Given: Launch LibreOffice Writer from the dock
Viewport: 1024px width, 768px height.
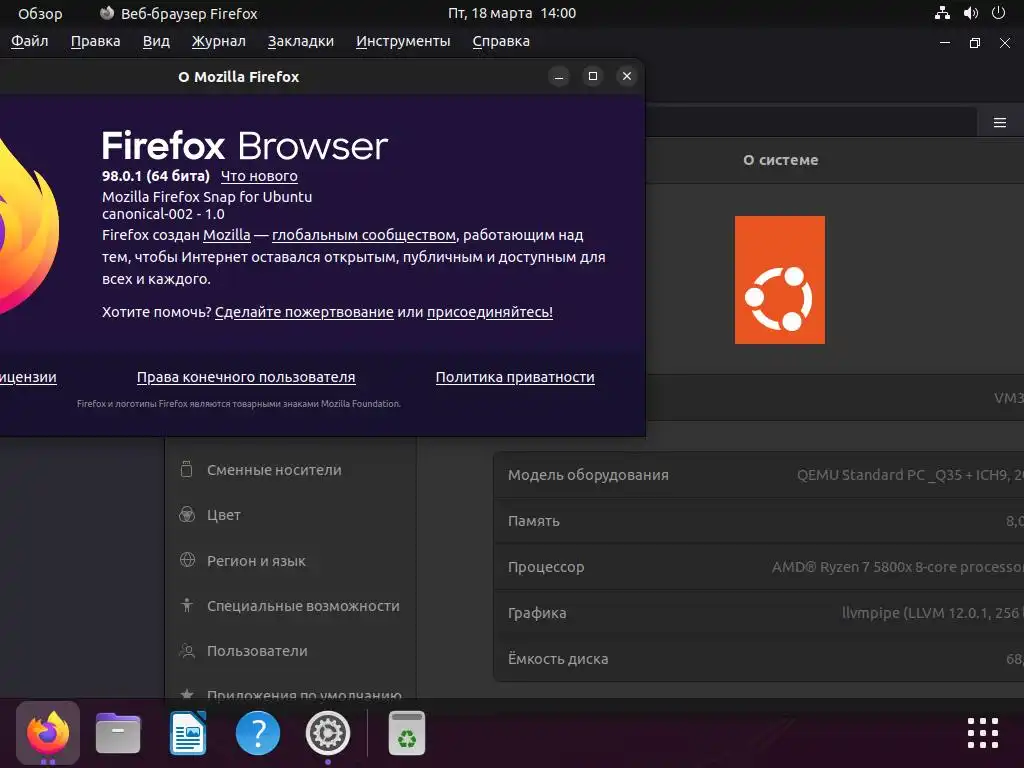Looking at the screenshot, I should click(x=187, y=733).
